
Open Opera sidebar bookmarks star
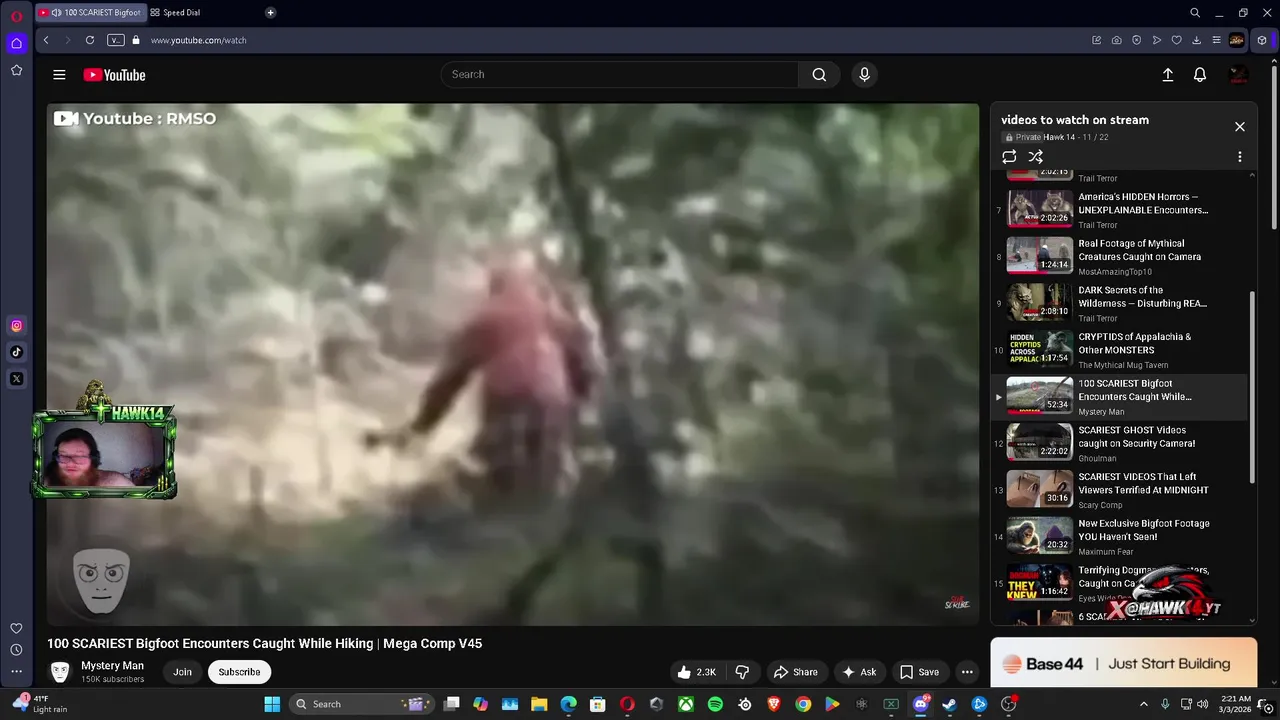tap(16, 70)
